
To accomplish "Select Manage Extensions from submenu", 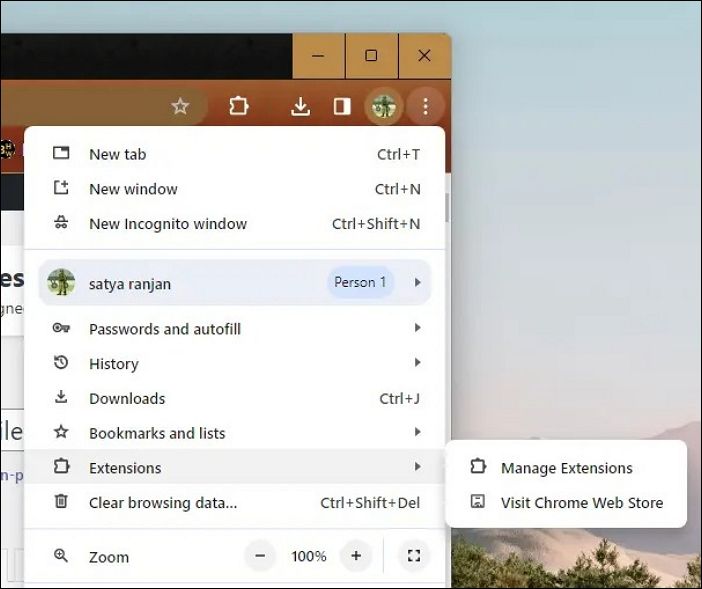I will click(x=566, y=468).
